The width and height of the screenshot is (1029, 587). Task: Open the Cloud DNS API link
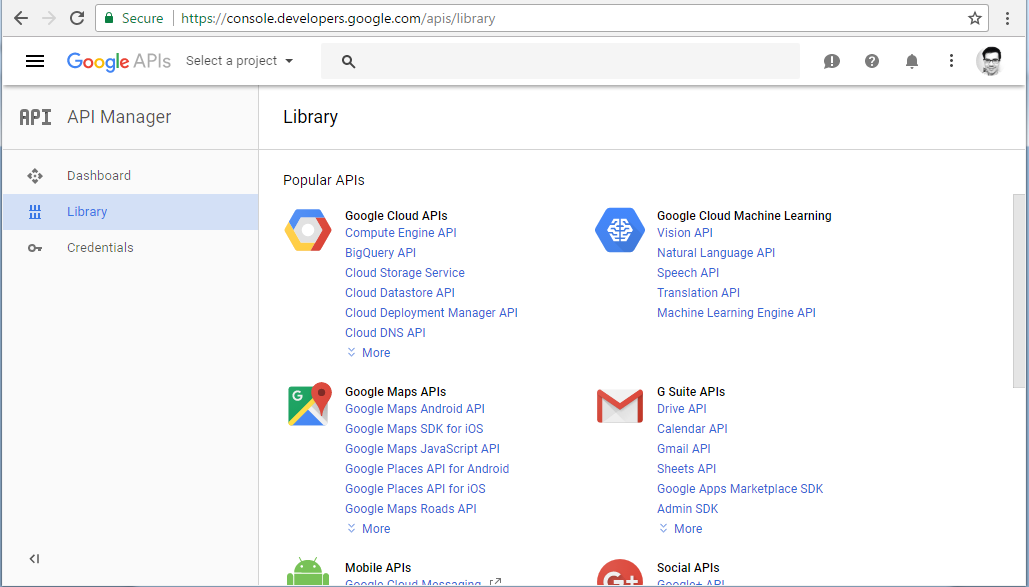tap(385, 333)
